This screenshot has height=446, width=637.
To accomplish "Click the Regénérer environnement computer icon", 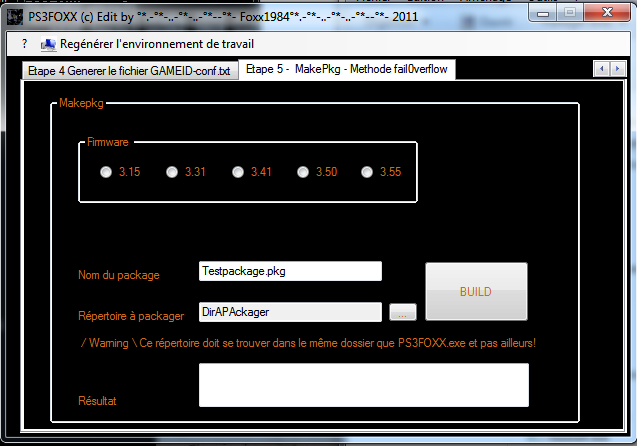I will [x=48, y=44].
